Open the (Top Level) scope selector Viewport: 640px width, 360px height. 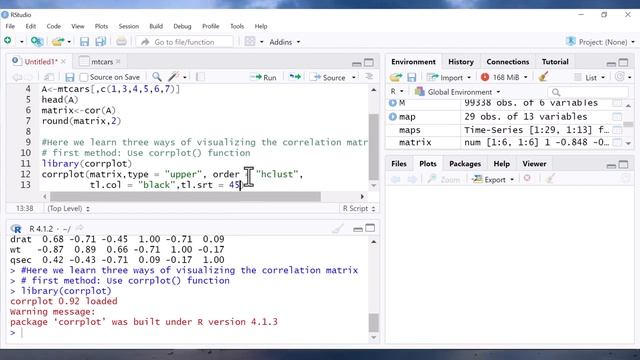[68, 208]
